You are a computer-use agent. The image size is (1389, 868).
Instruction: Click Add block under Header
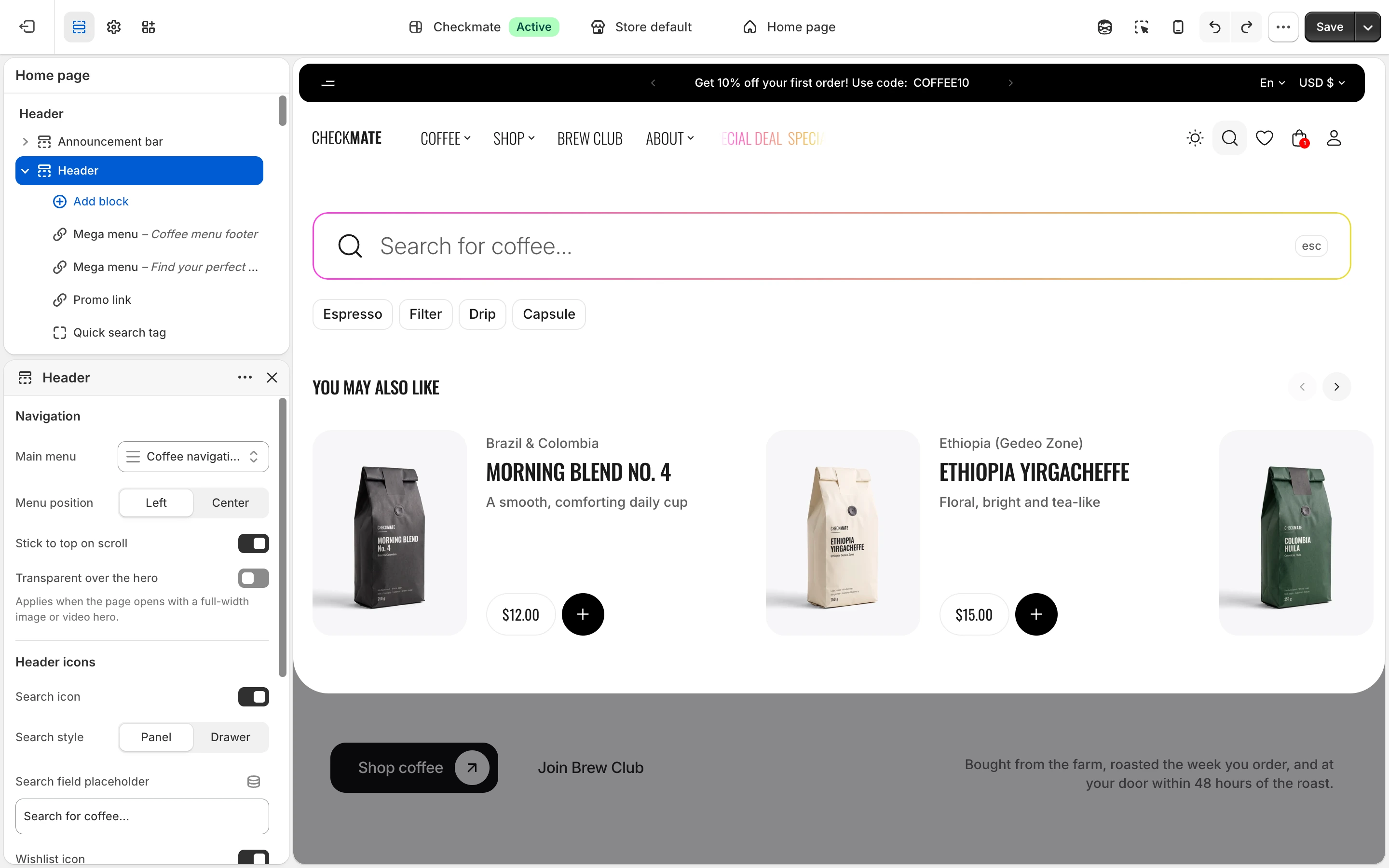coord(91,201)
